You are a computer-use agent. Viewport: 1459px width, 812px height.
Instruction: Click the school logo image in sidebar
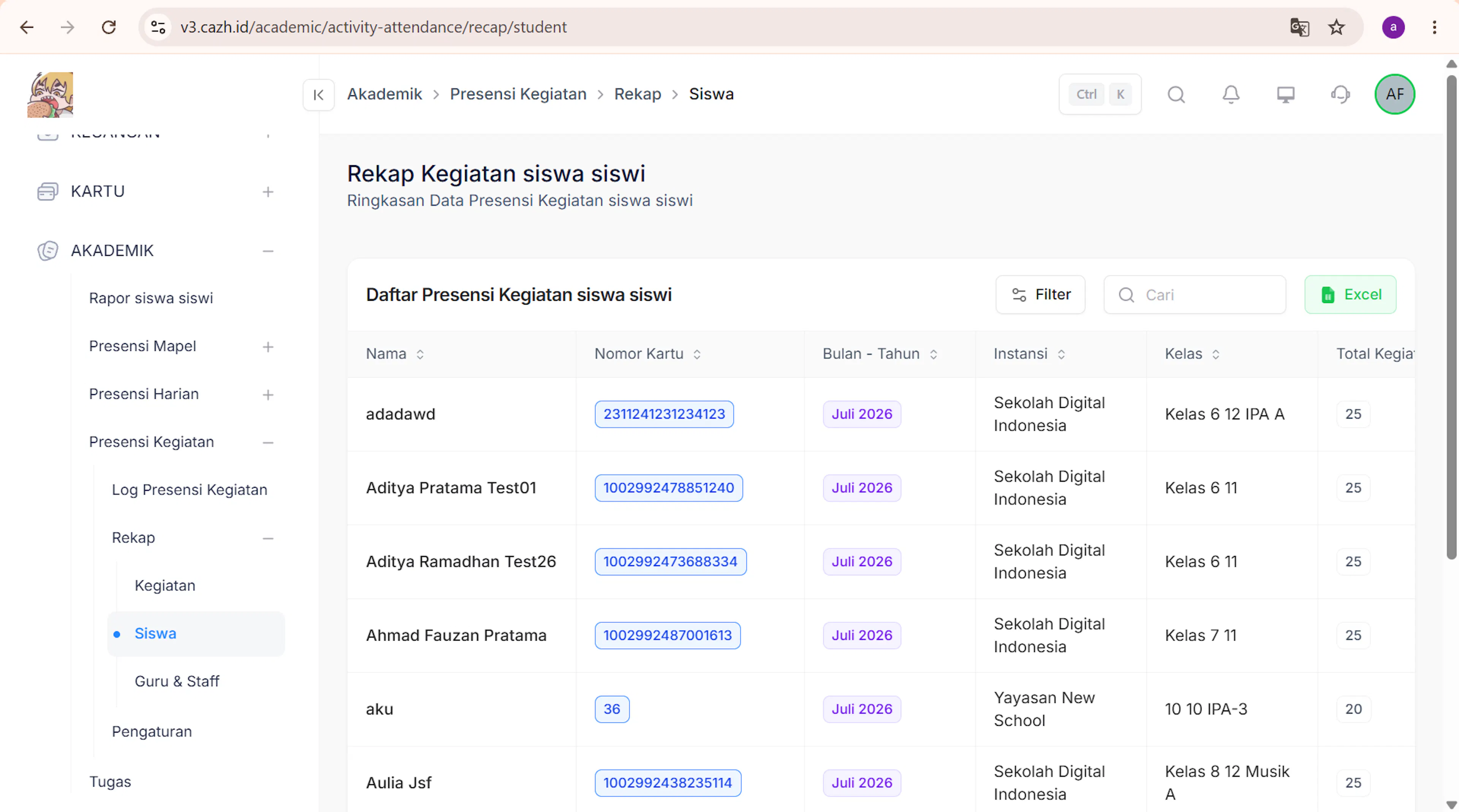pos(51,95)
